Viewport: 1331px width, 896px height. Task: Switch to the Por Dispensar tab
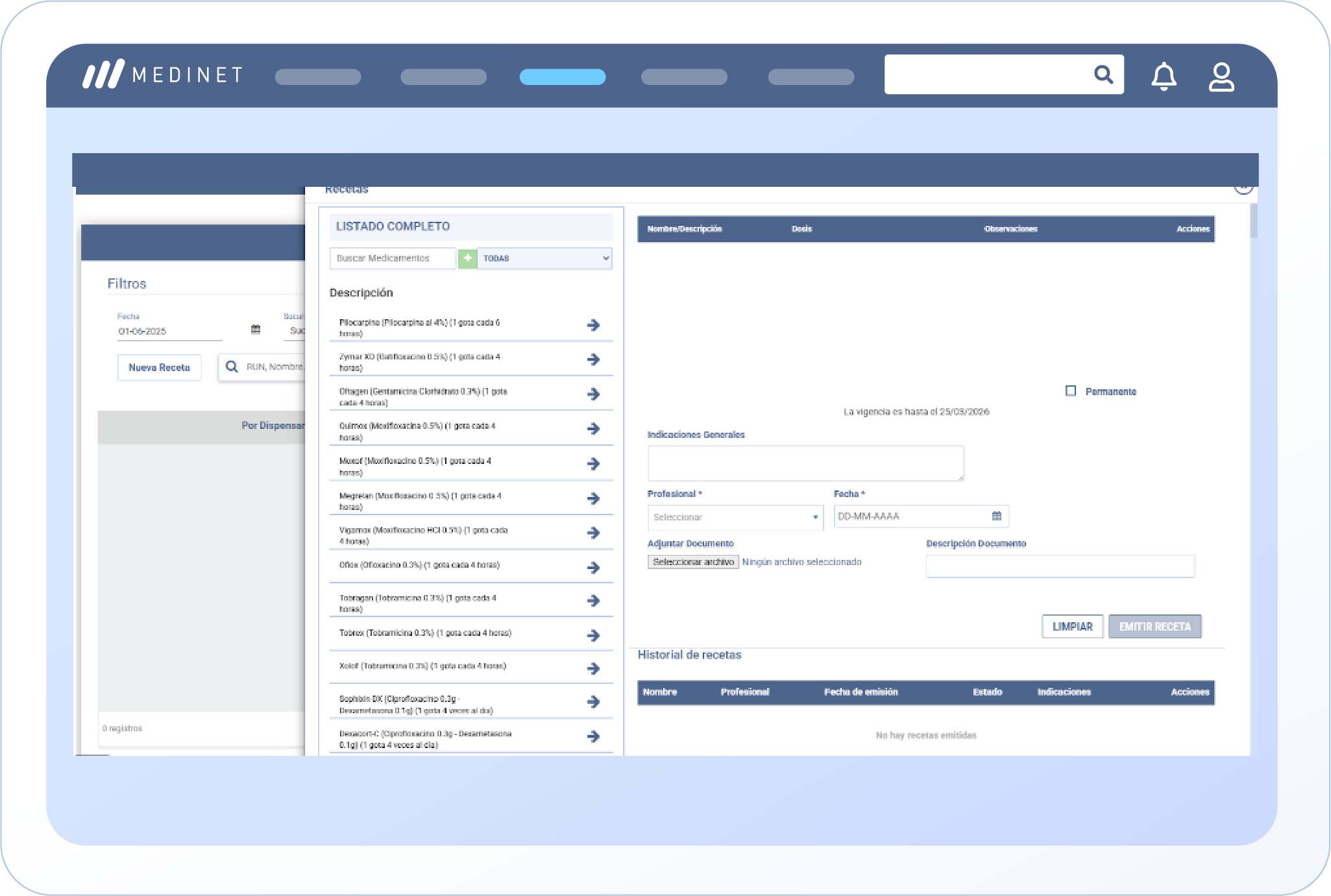click(273, 426)
